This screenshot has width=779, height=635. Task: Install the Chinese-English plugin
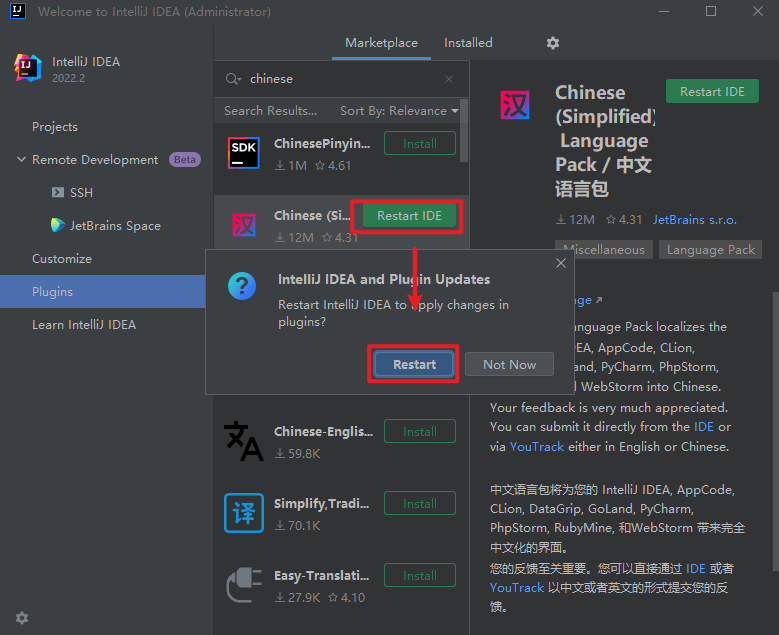point(420,431)
